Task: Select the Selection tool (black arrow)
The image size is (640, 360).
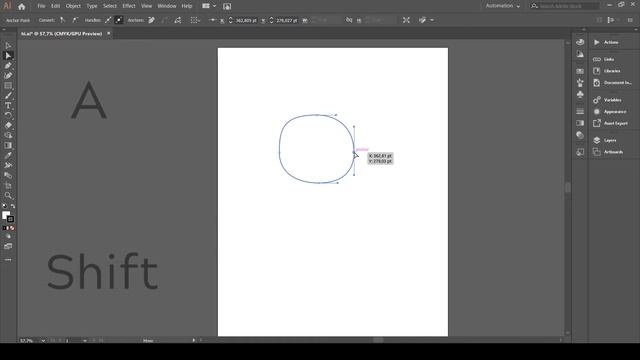Action: [8, 45]
